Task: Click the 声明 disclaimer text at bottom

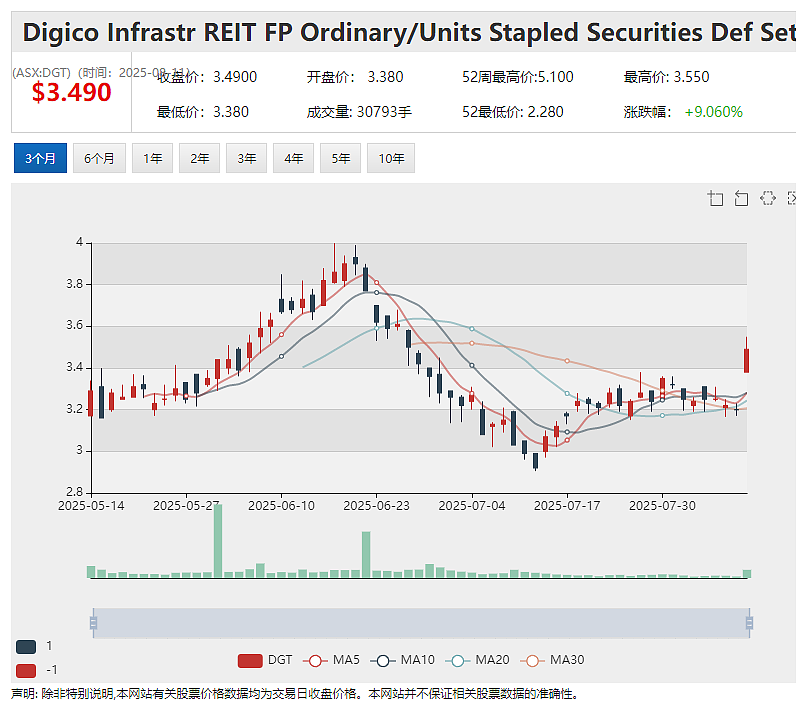Action: [294, 694]
